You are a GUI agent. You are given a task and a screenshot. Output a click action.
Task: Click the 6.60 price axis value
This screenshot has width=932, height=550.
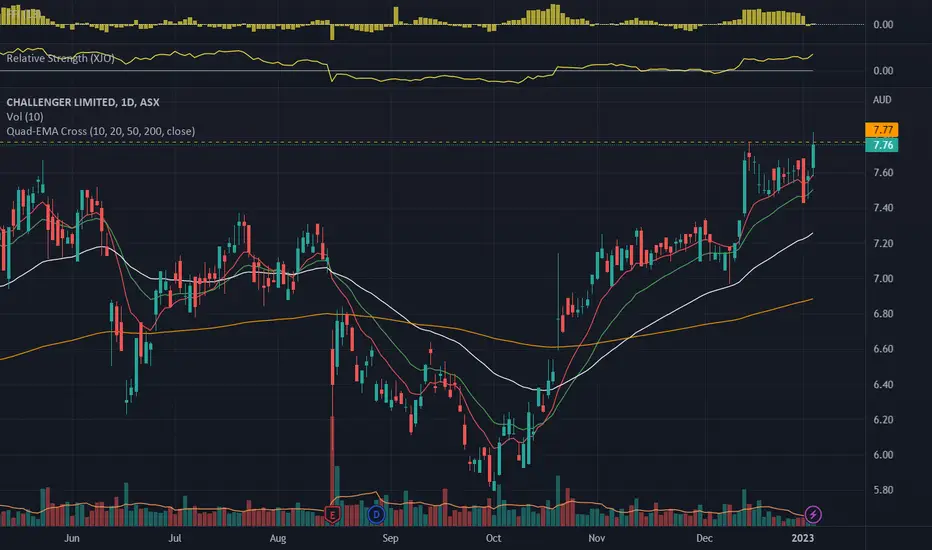click(x=883, y=349)
